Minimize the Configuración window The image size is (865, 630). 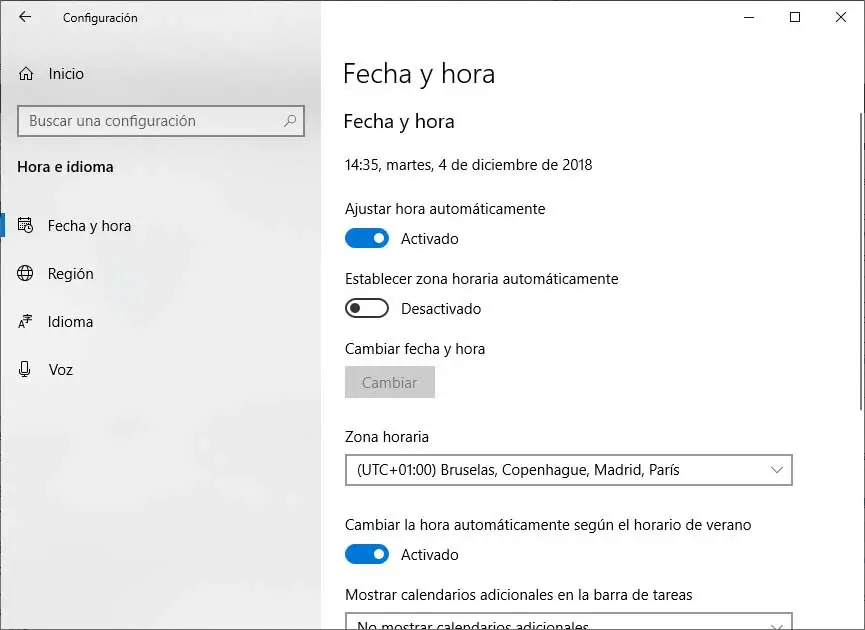(749, 17)
